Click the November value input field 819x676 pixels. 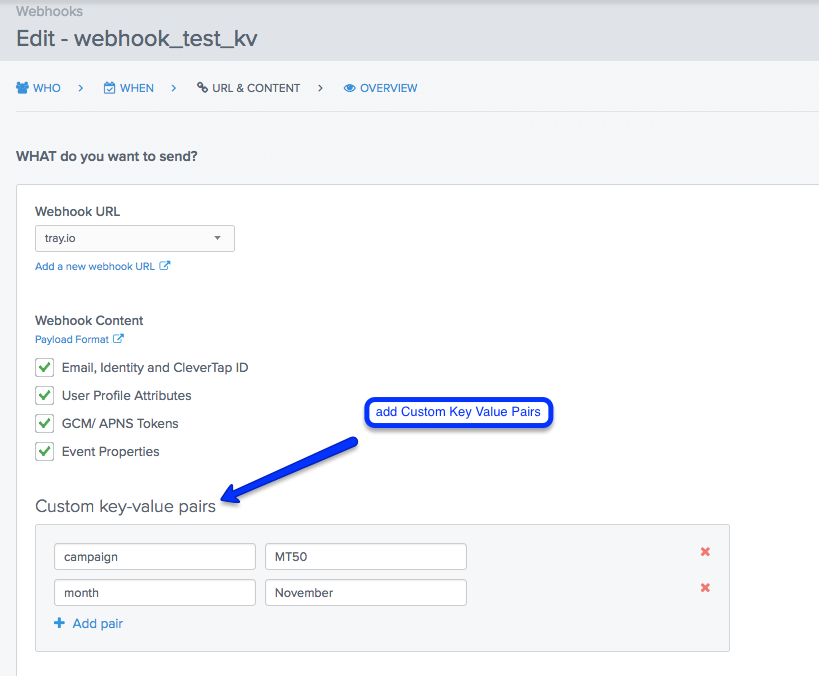[365, 593]
